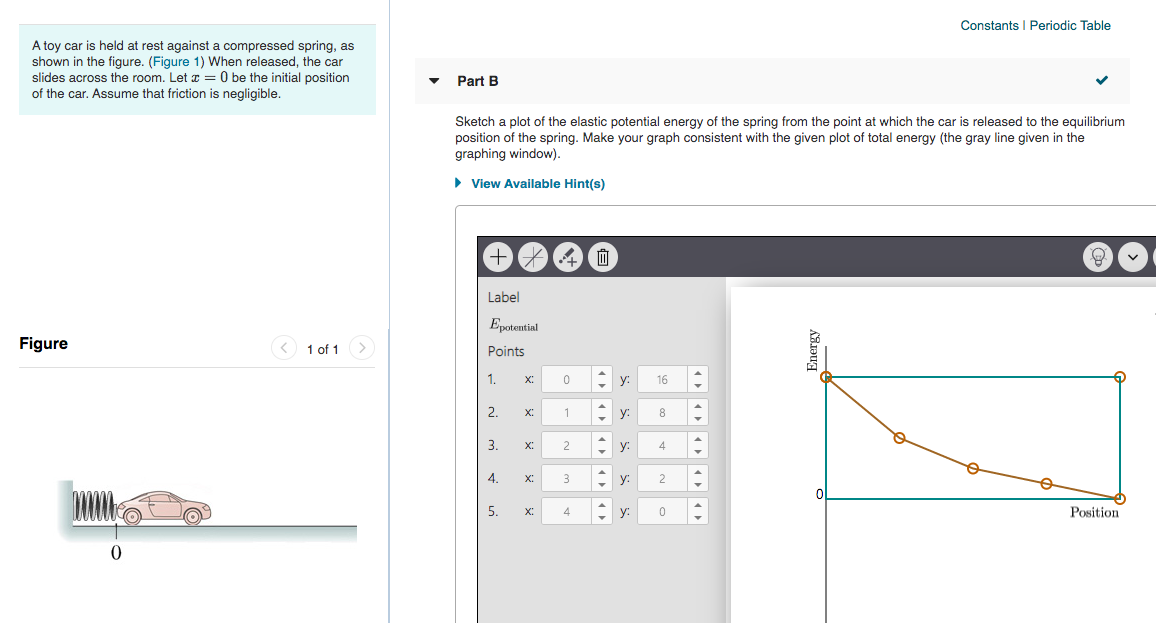
Task: Select the add point tool
Action: coord(498,257)
